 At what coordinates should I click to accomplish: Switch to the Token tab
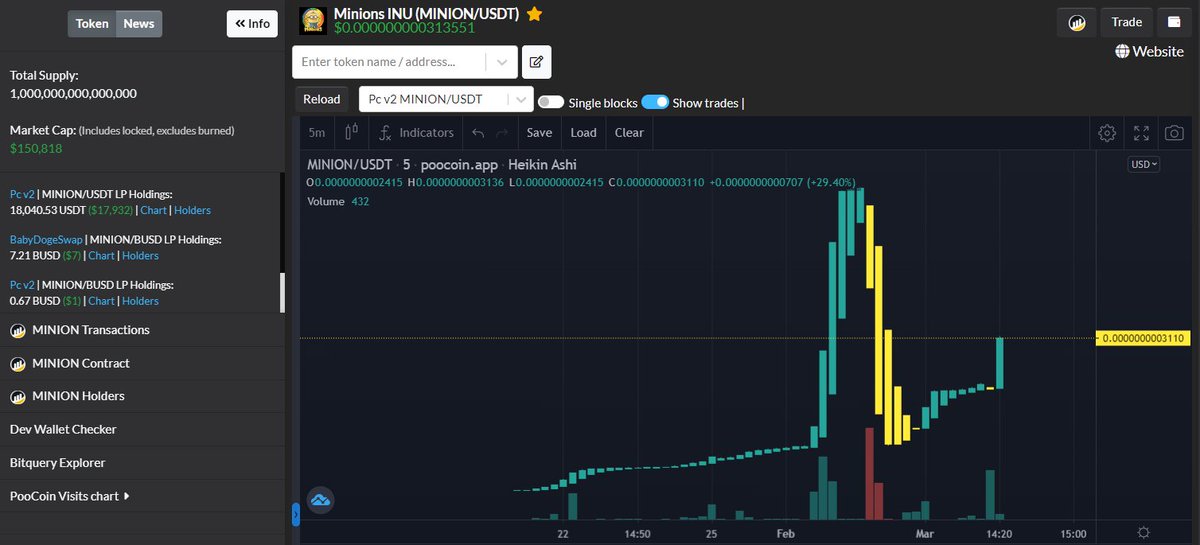pyautogui.click(x=92, y=23)
